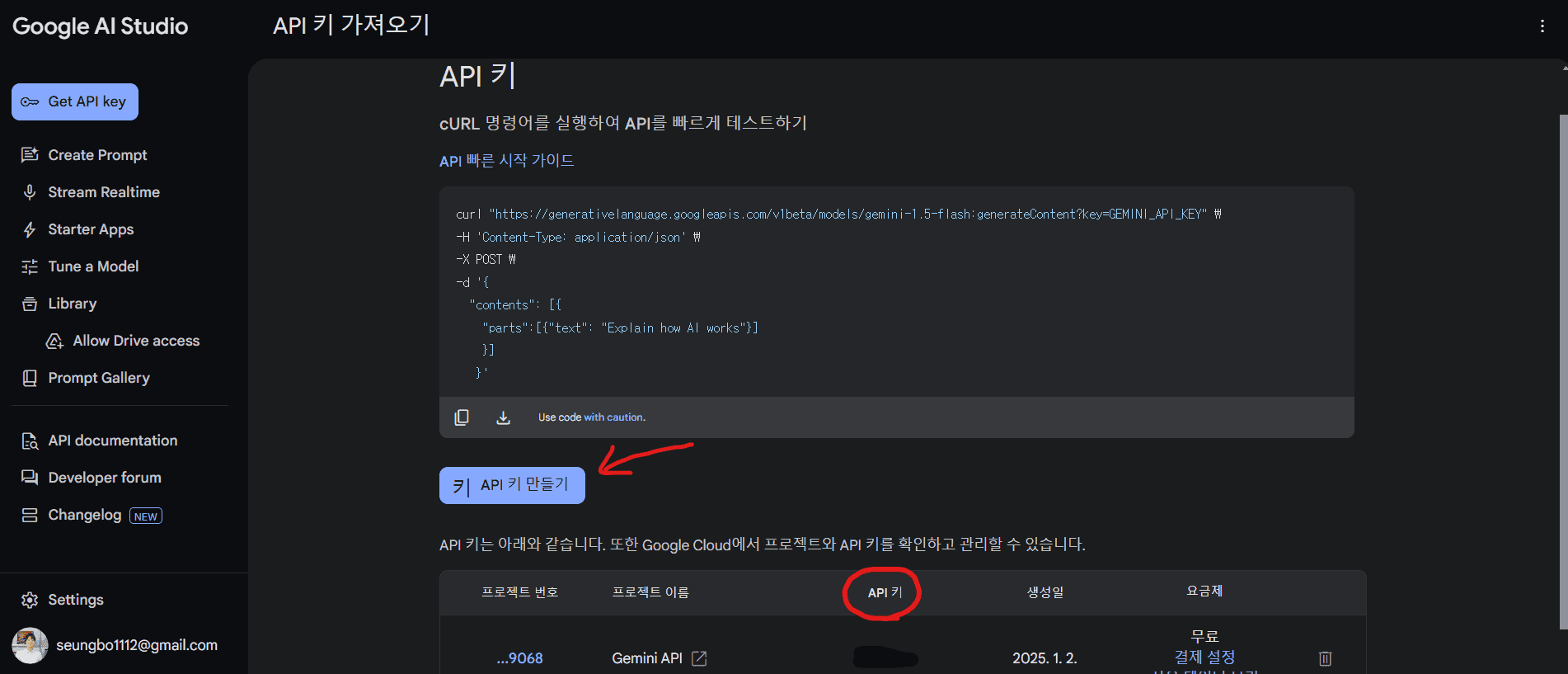Viewport: 1568px width, 674px height.
Task: Open Gemini API project external link icon
Action: pos(699,658)
